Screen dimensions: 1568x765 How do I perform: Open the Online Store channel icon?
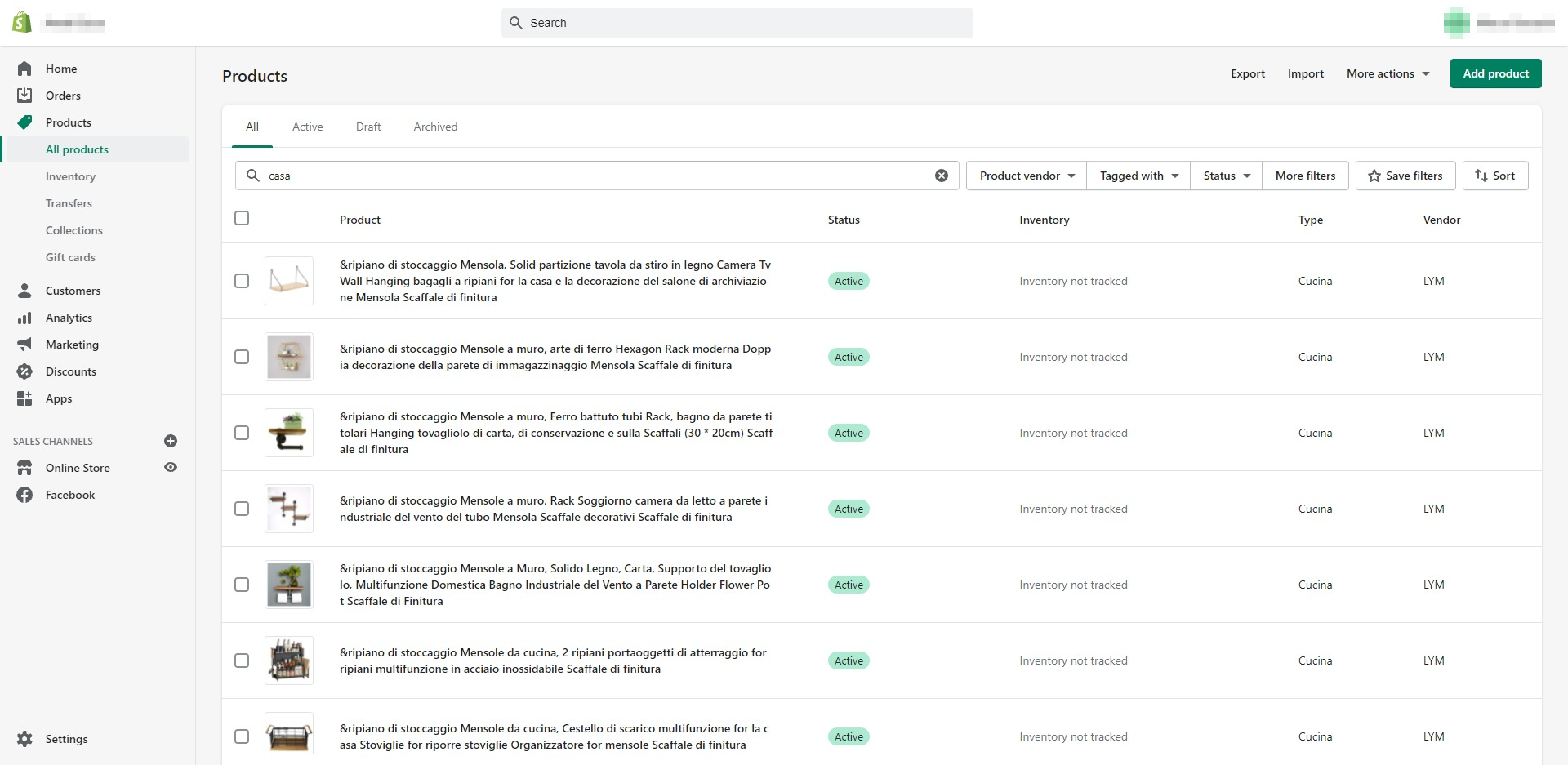[24, 468]
